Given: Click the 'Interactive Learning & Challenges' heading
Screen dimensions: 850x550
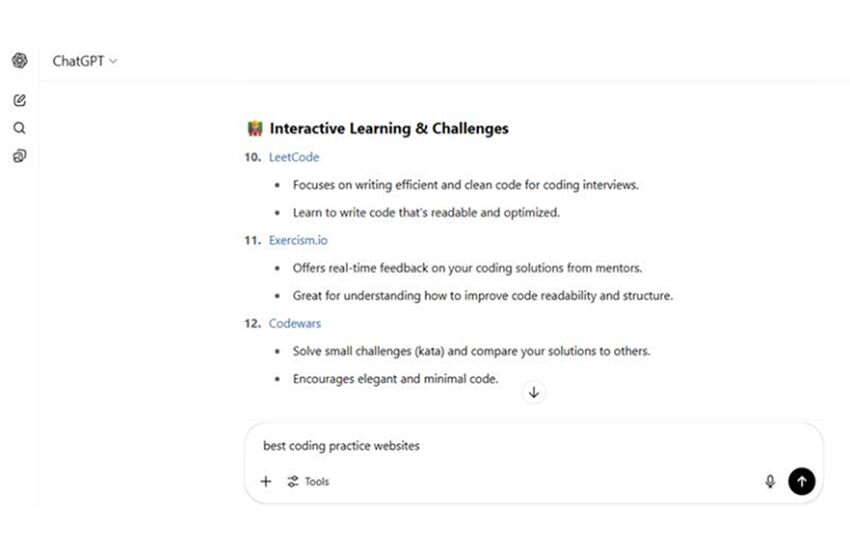Looking at the screenshot, I should coord(389,129).
